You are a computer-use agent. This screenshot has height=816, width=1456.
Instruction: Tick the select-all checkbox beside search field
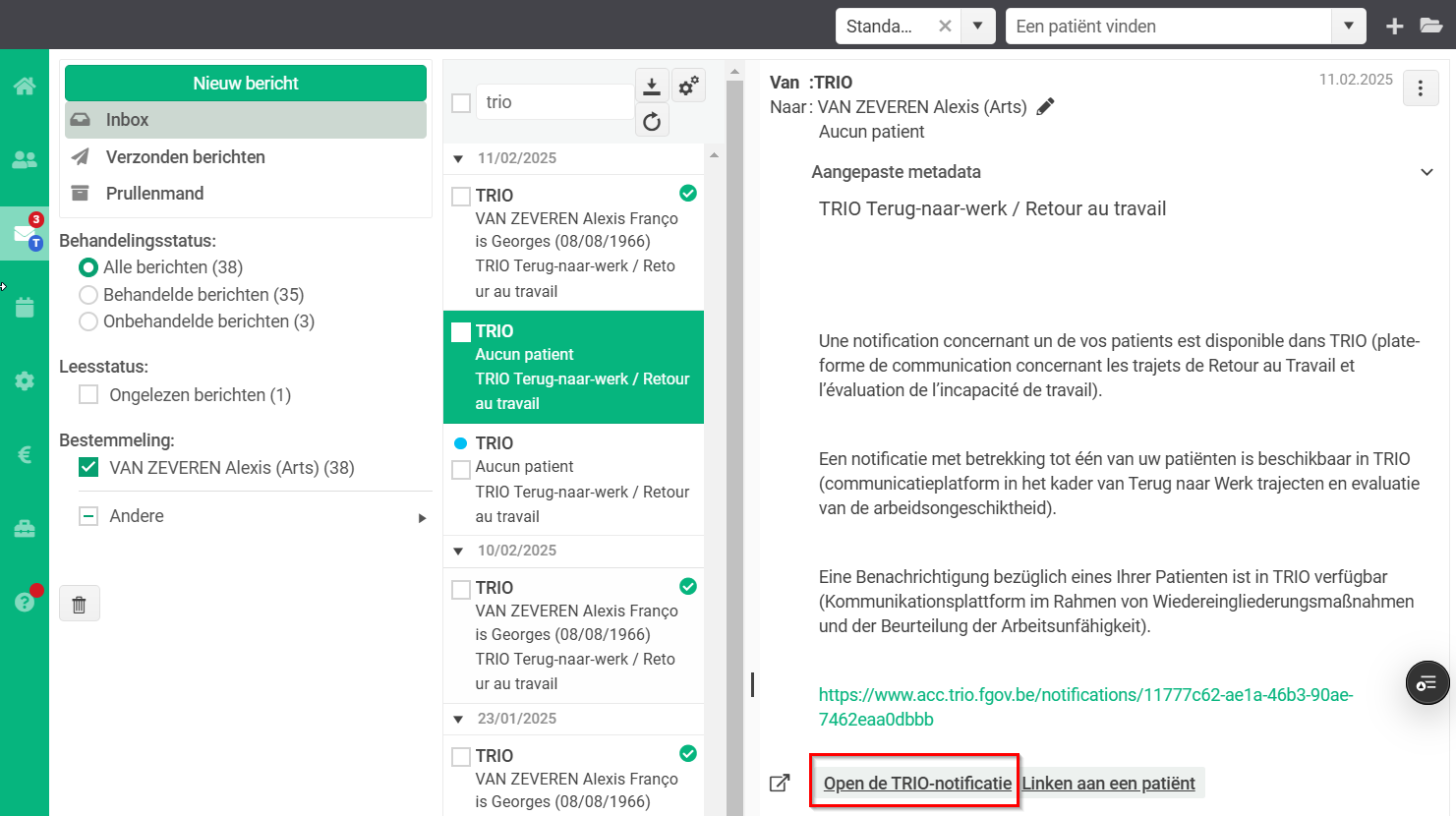(461, 102)
